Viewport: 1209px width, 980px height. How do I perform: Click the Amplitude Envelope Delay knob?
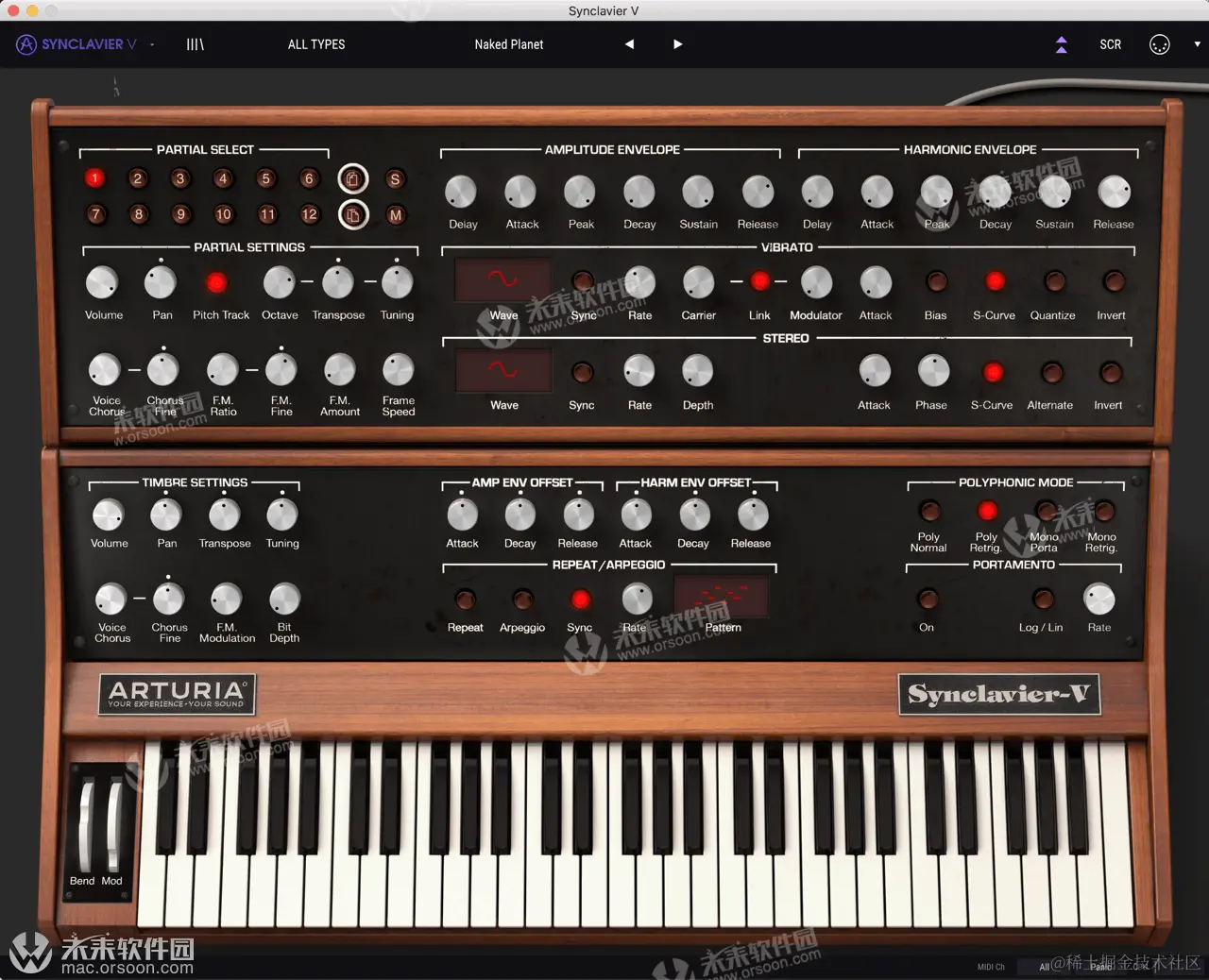(461, 192)
